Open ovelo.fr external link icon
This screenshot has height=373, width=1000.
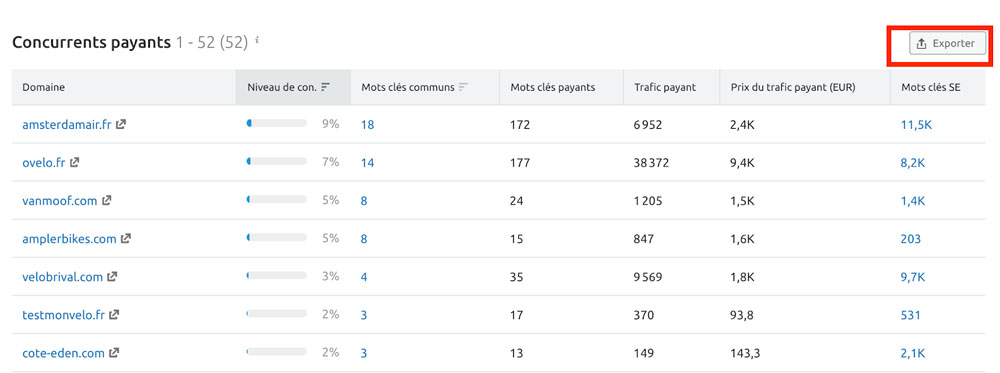pyautogui.click(x=75, y=163)
